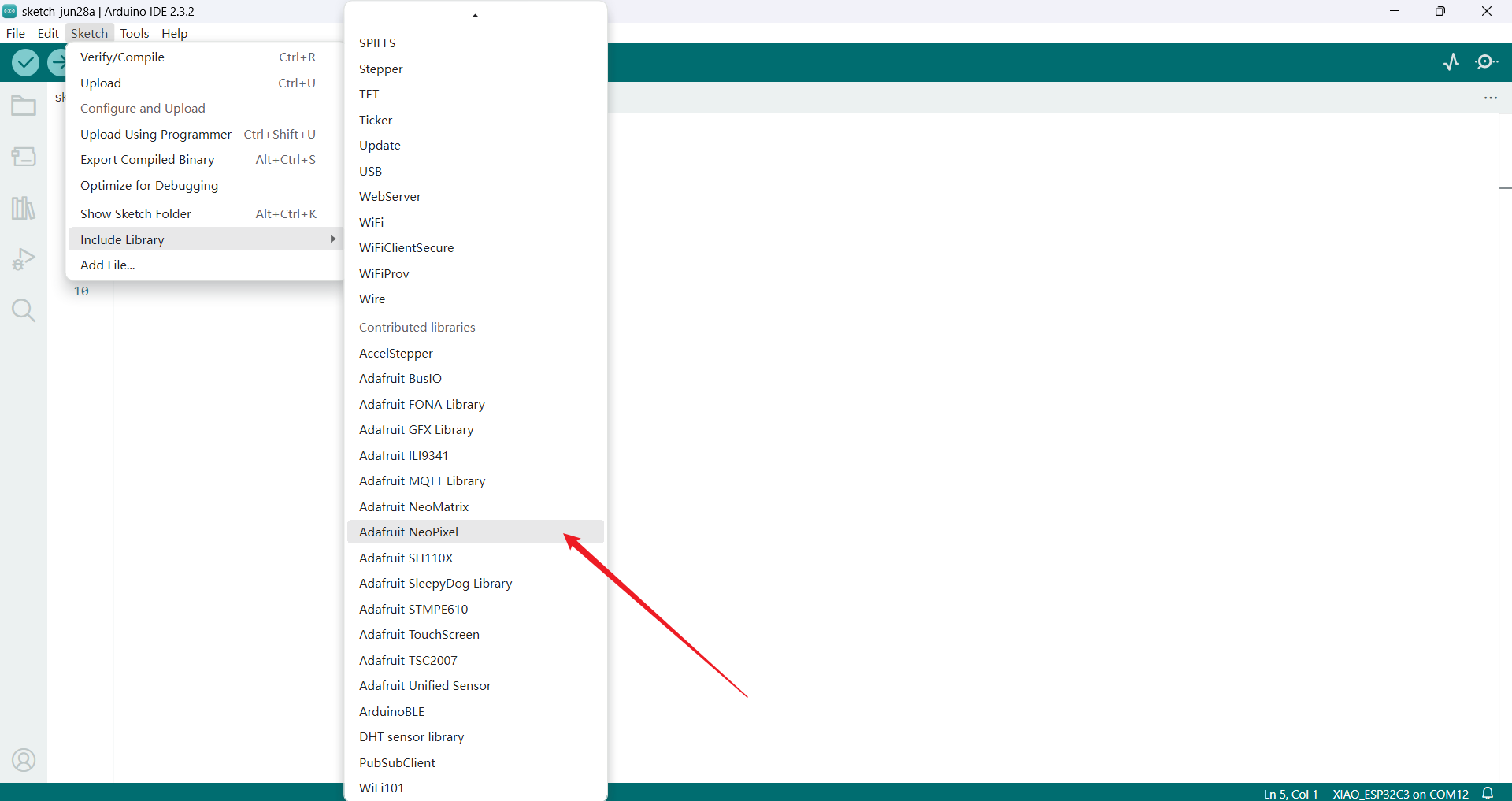
Task: Click the Arduino IDE title bar logo
Action: [x=9, y=11]
